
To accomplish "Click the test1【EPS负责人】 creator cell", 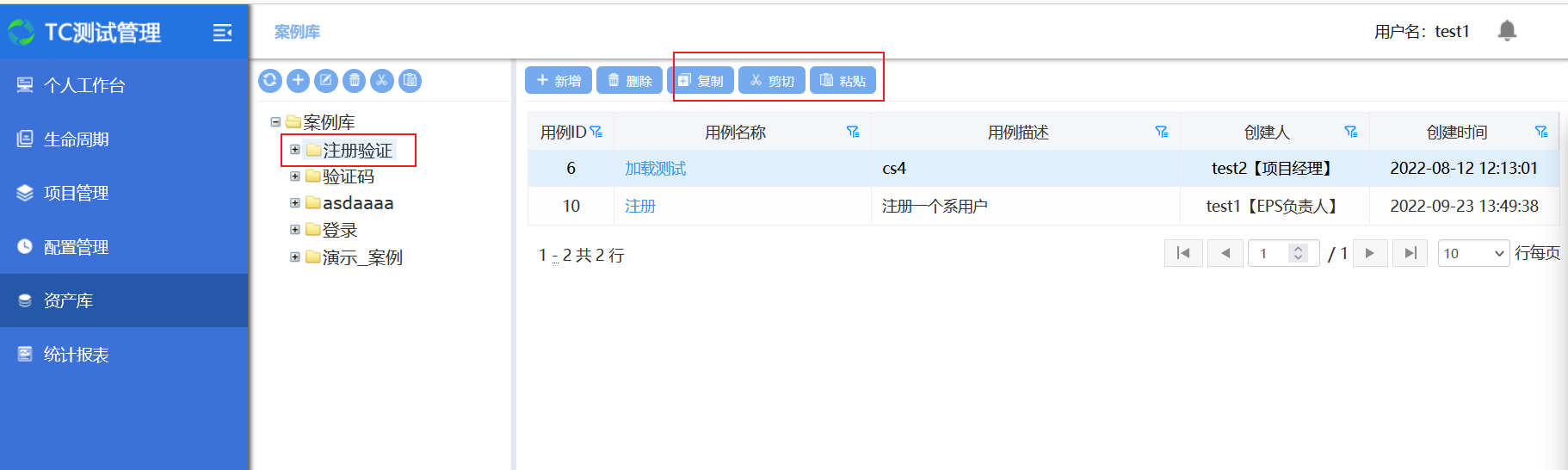I will (x=1275, y=207).
